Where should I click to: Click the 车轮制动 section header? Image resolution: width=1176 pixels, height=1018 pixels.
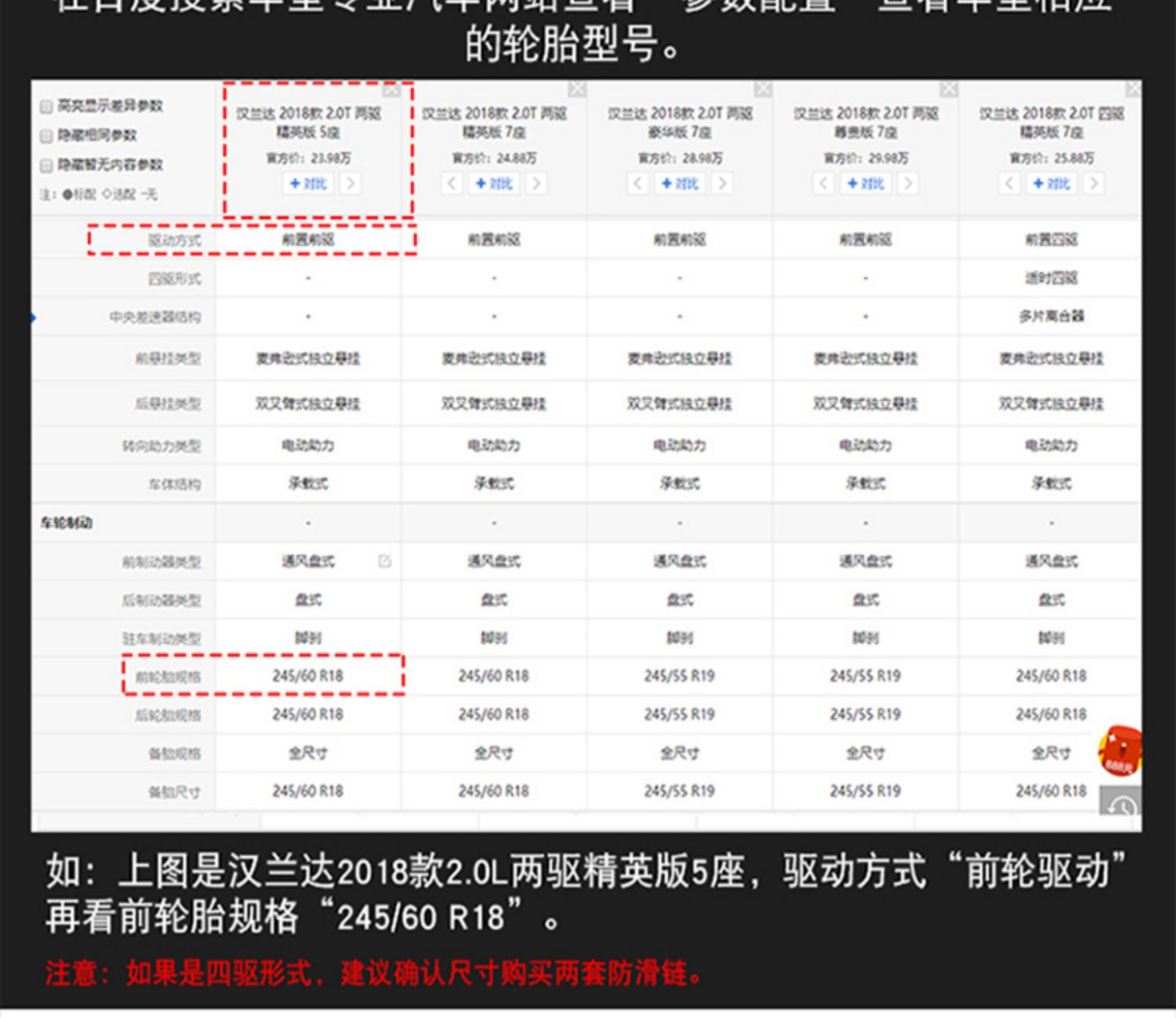click(67, 523)
